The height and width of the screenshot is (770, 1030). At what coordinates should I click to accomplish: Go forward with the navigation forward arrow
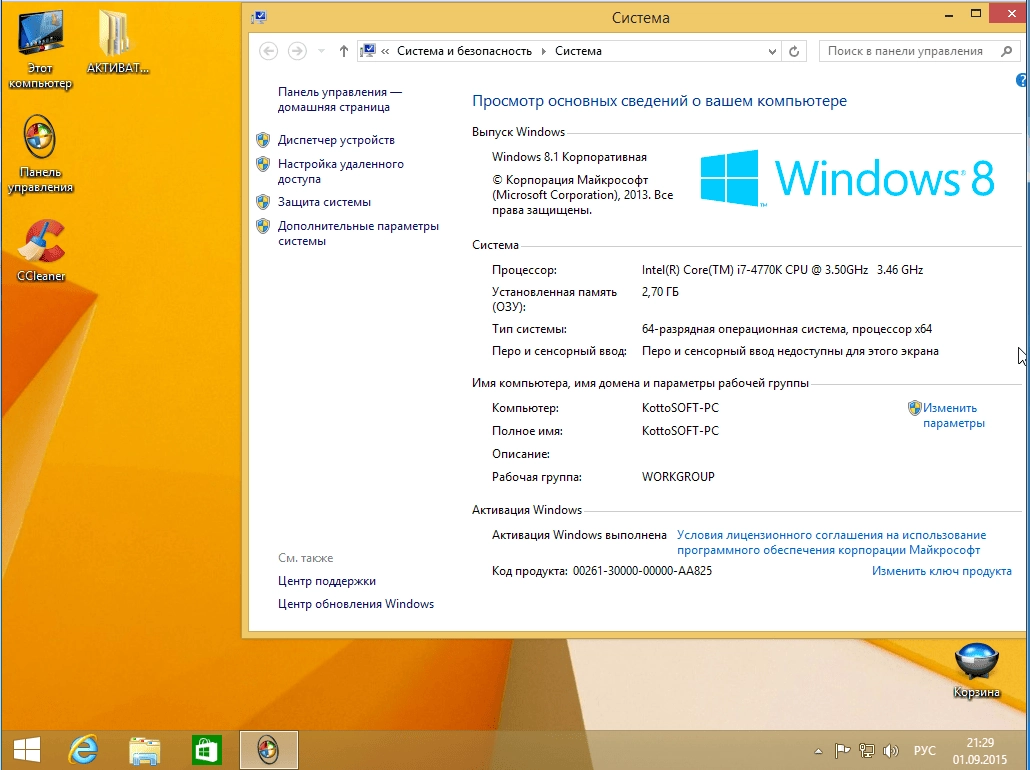[x=297, y=51]
